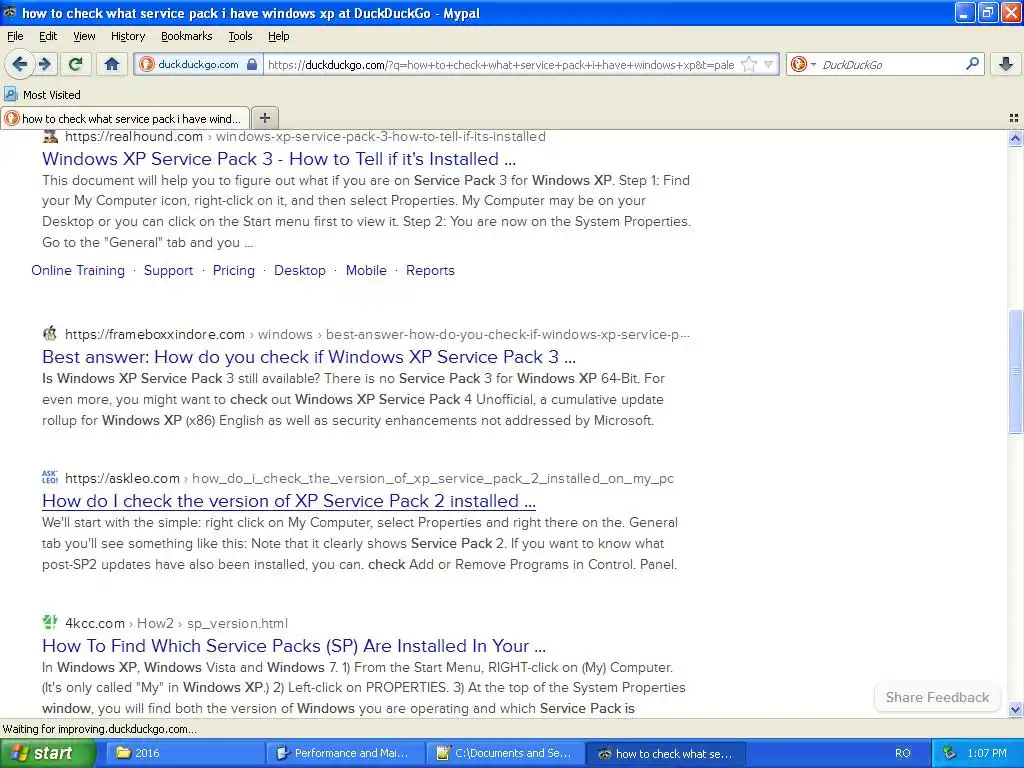Click the duckduckgo.com site identity badge
The image size is (1024, 768).
tap(199, 64)
